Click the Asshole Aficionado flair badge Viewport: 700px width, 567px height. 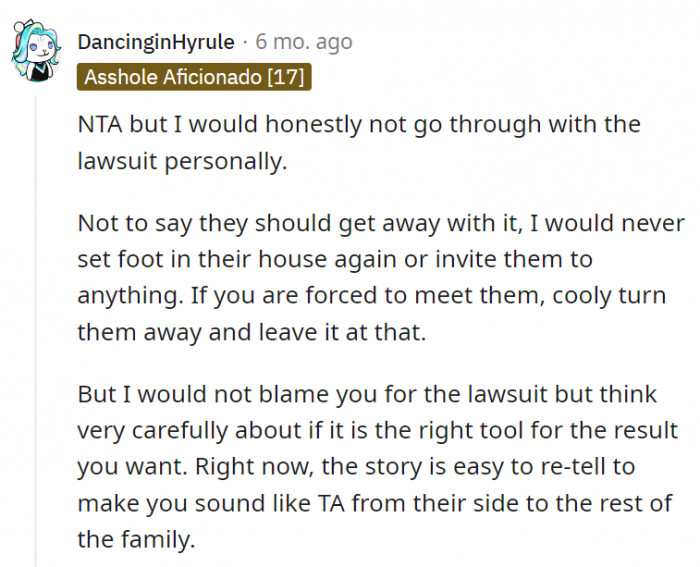point(194,77)
